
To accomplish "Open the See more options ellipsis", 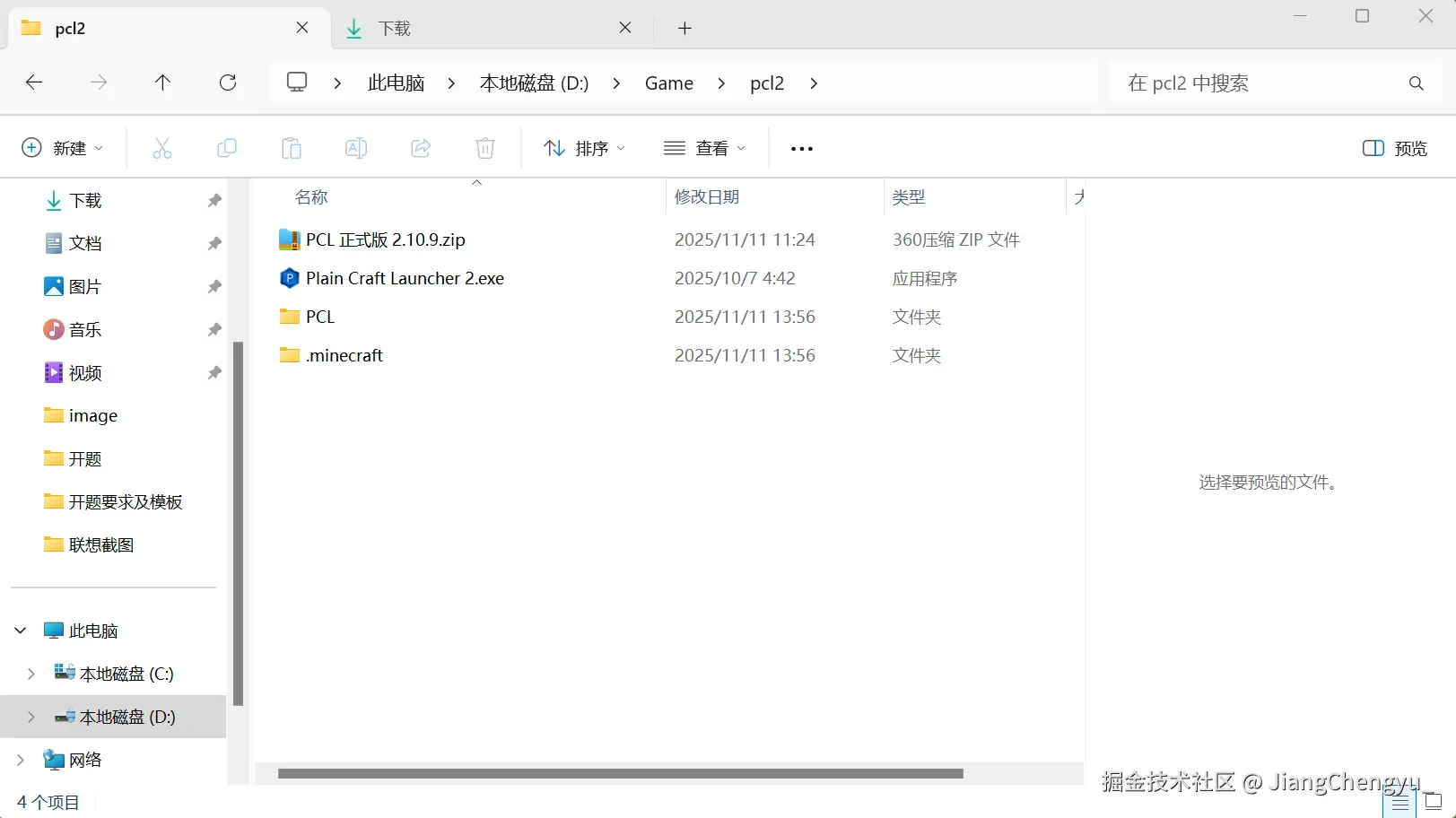I will coord(802,149).
